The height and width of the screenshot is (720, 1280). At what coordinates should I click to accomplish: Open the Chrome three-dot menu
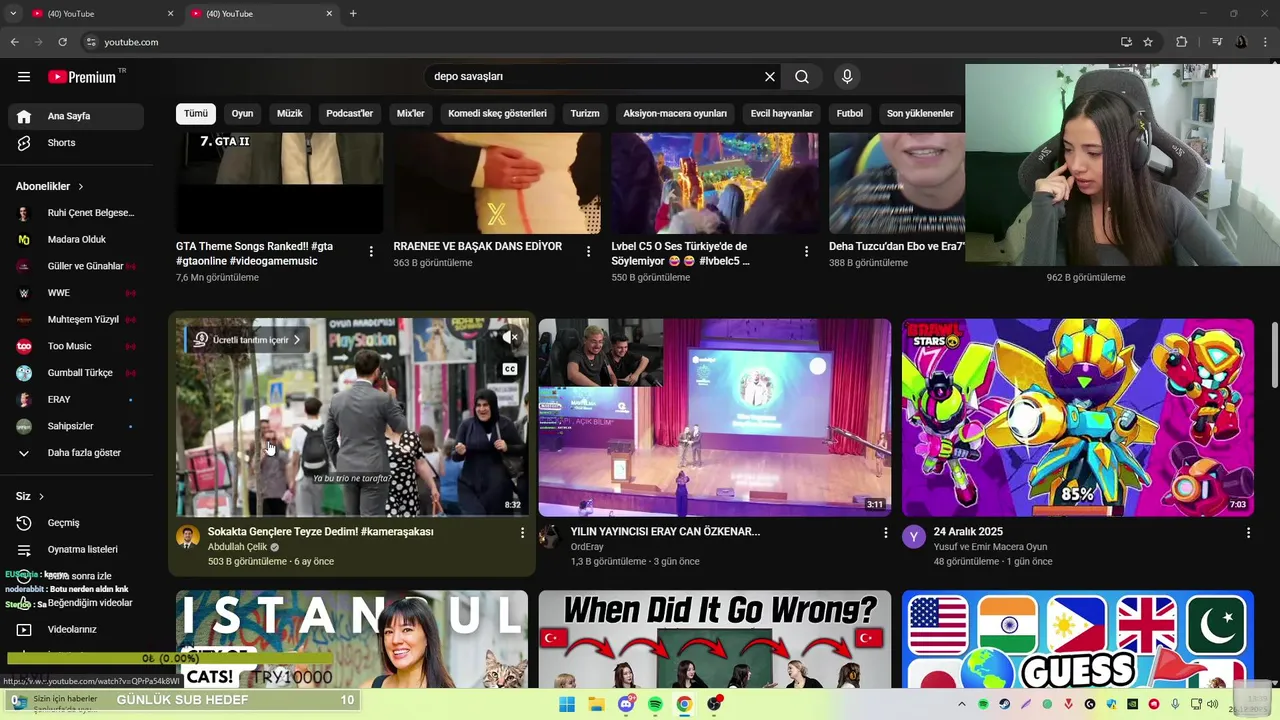[1264, 42]
